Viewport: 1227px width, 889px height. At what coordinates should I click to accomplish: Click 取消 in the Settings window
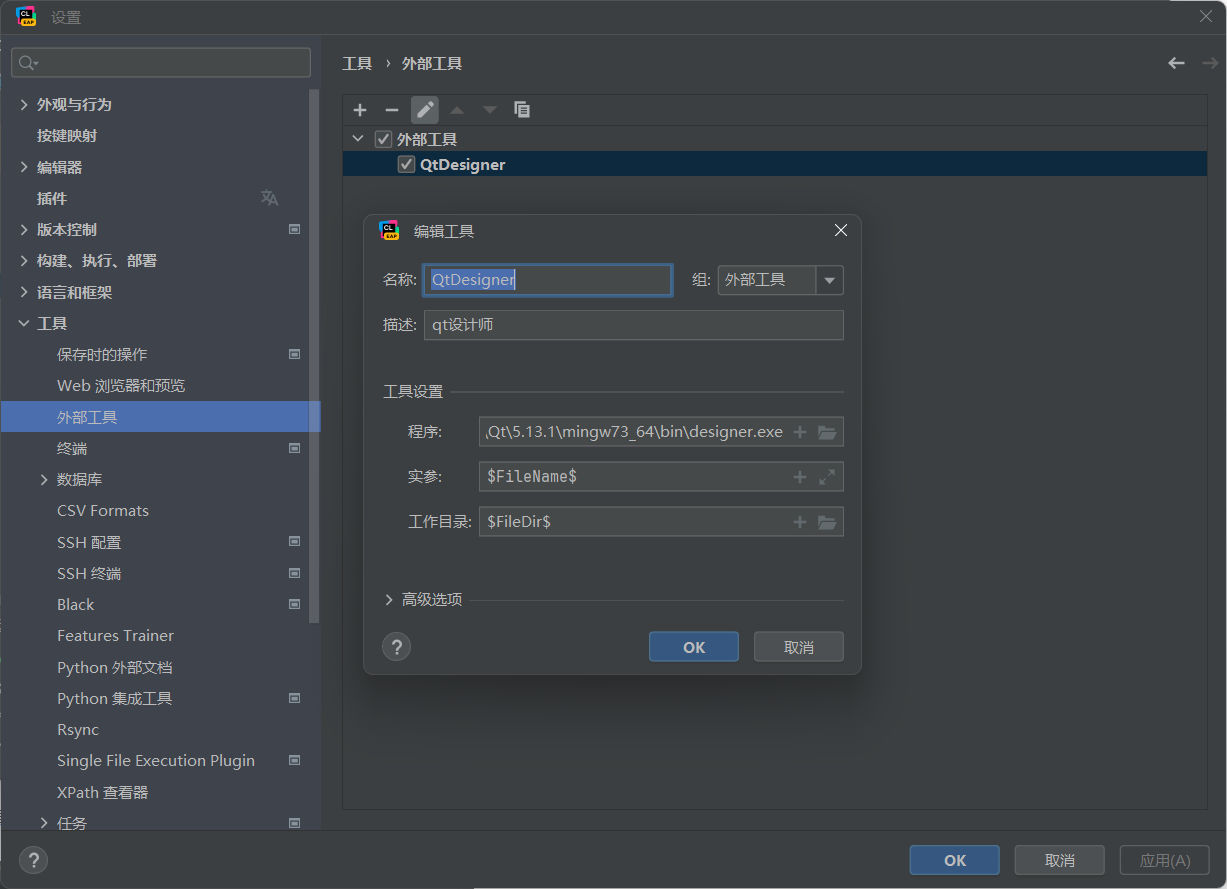1060,860
